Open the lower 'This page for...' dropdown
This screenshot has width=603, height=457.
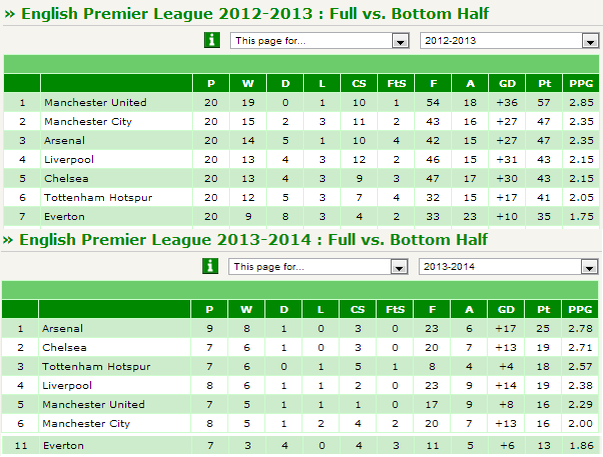click(x=318, y=267)
